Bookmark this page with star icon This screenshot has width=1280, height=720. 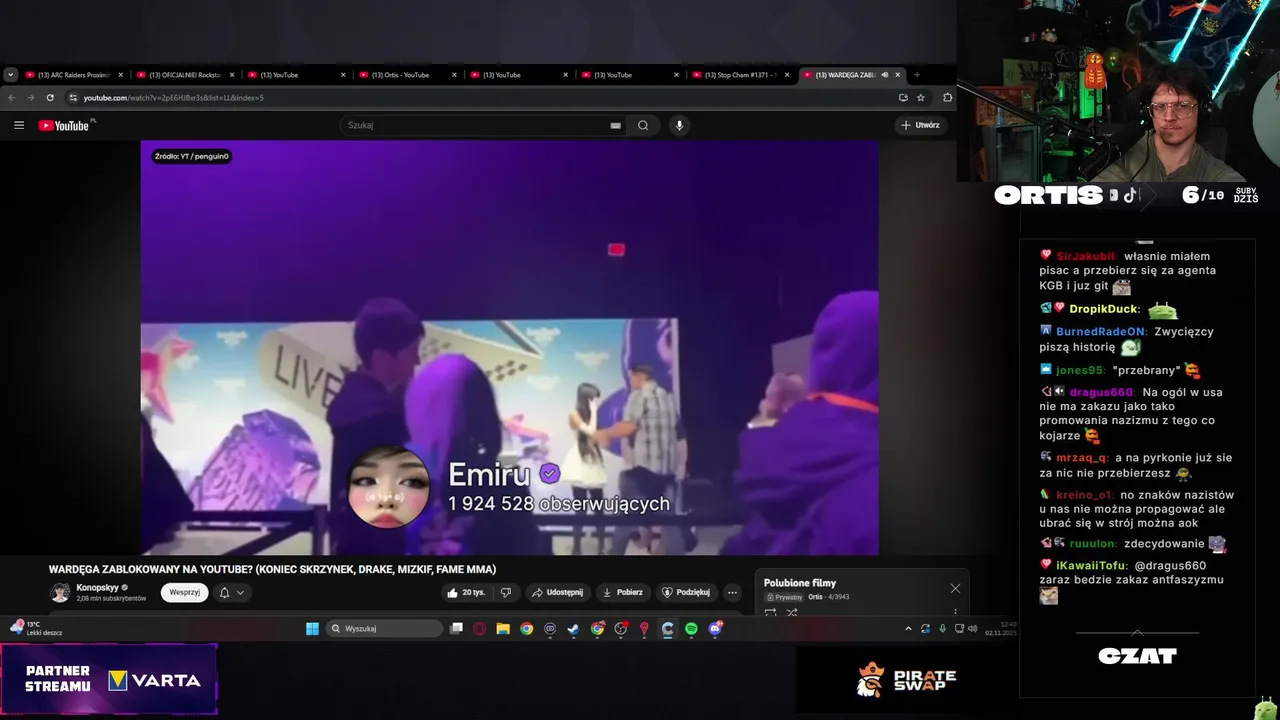pos(921,97)
